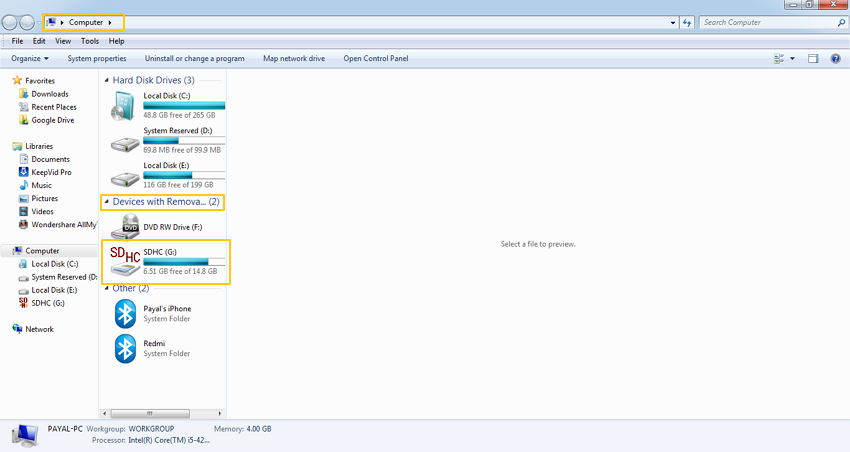
Task: Select the Local Disk (E:) drive icon
Action: tap(125, 179)
